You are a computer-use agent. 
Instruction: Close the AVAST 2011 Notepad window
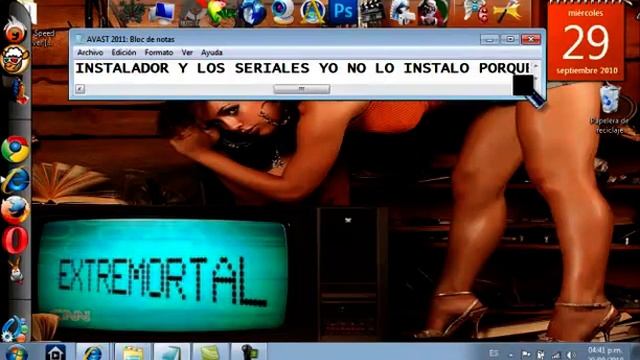(x=531, y=39)
